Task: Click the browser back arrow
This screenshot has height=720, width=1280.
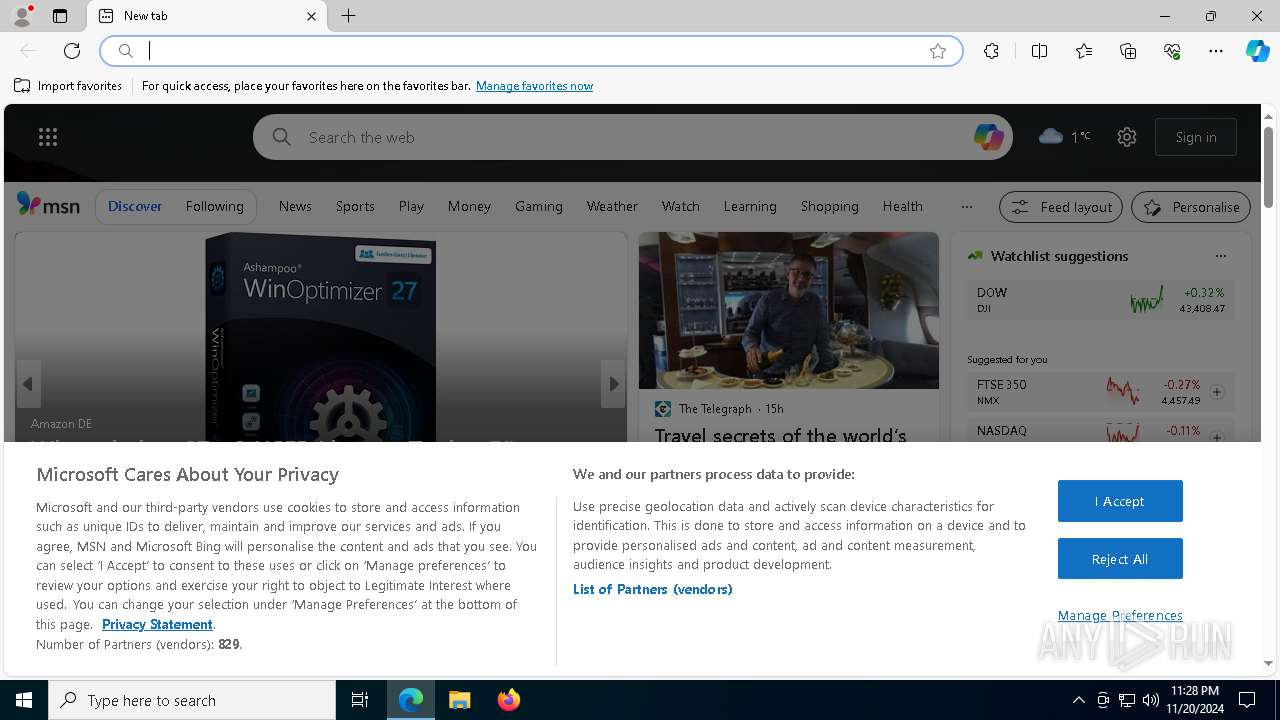Action: coord(28,51)
